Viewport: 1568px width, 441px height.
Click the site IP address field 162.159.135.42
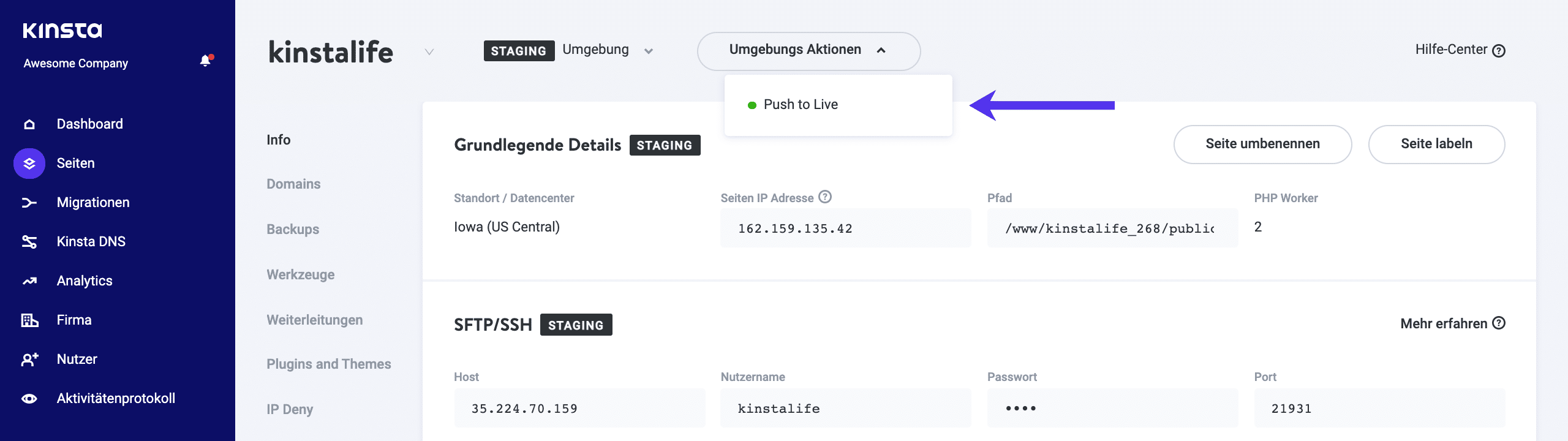point(845,228)
